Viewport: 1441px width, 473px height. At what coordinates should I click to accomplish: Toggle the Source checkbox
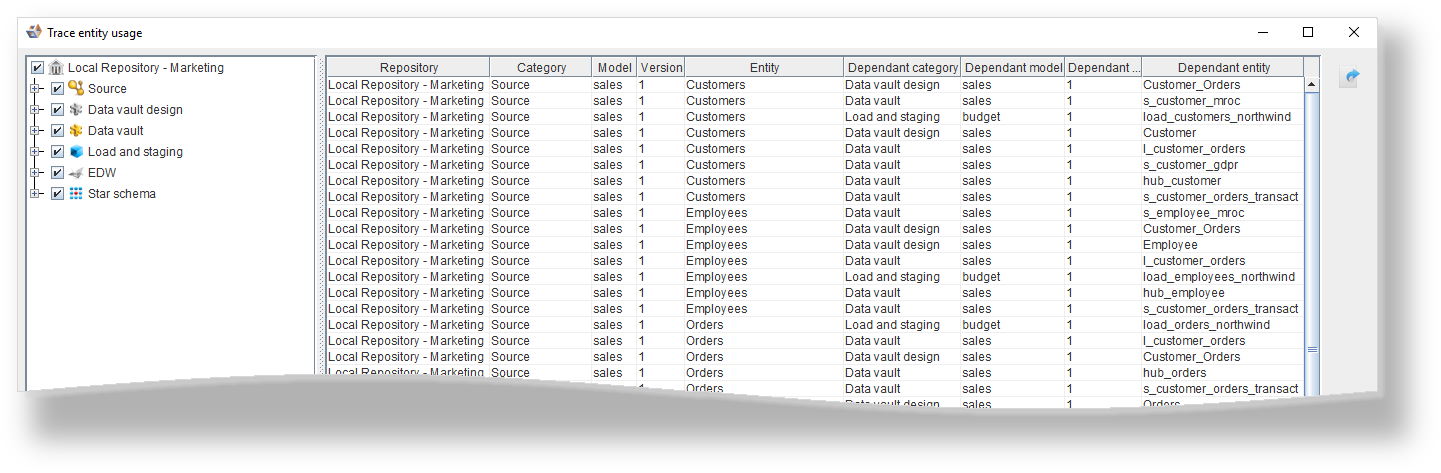58,89
